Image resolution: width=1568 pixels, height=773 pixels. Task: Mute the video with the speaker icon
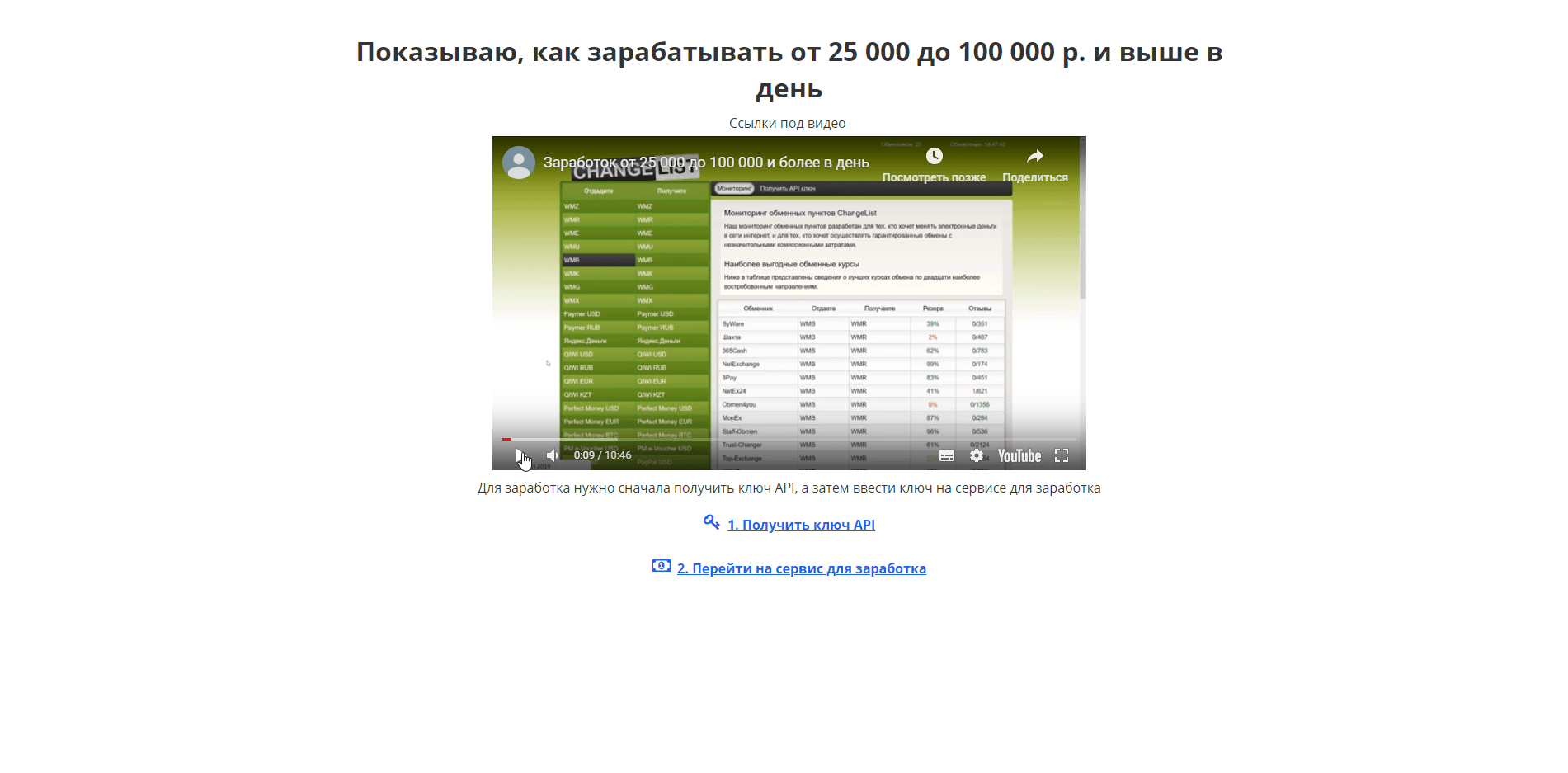click(x=553, y=455)
